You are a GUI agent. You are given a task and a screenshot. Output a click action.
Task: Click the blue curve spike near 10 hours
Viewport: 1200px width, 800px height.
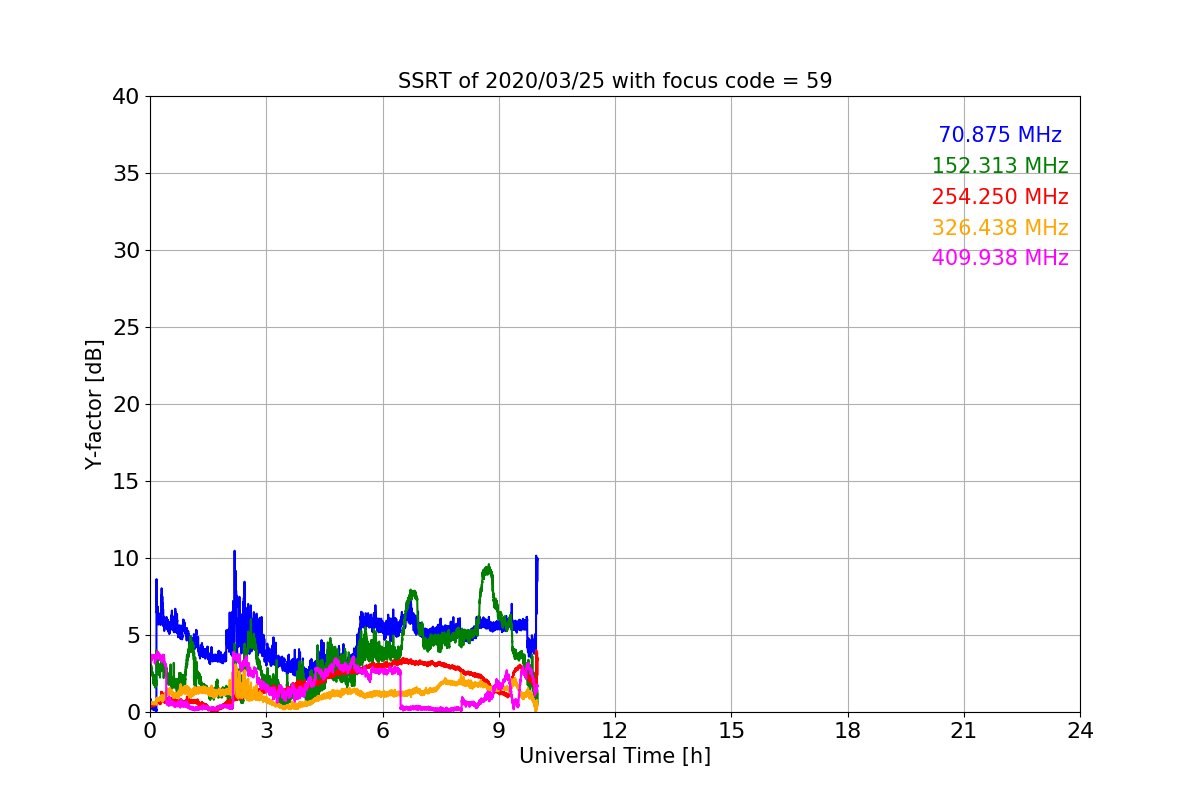(537, 559)
